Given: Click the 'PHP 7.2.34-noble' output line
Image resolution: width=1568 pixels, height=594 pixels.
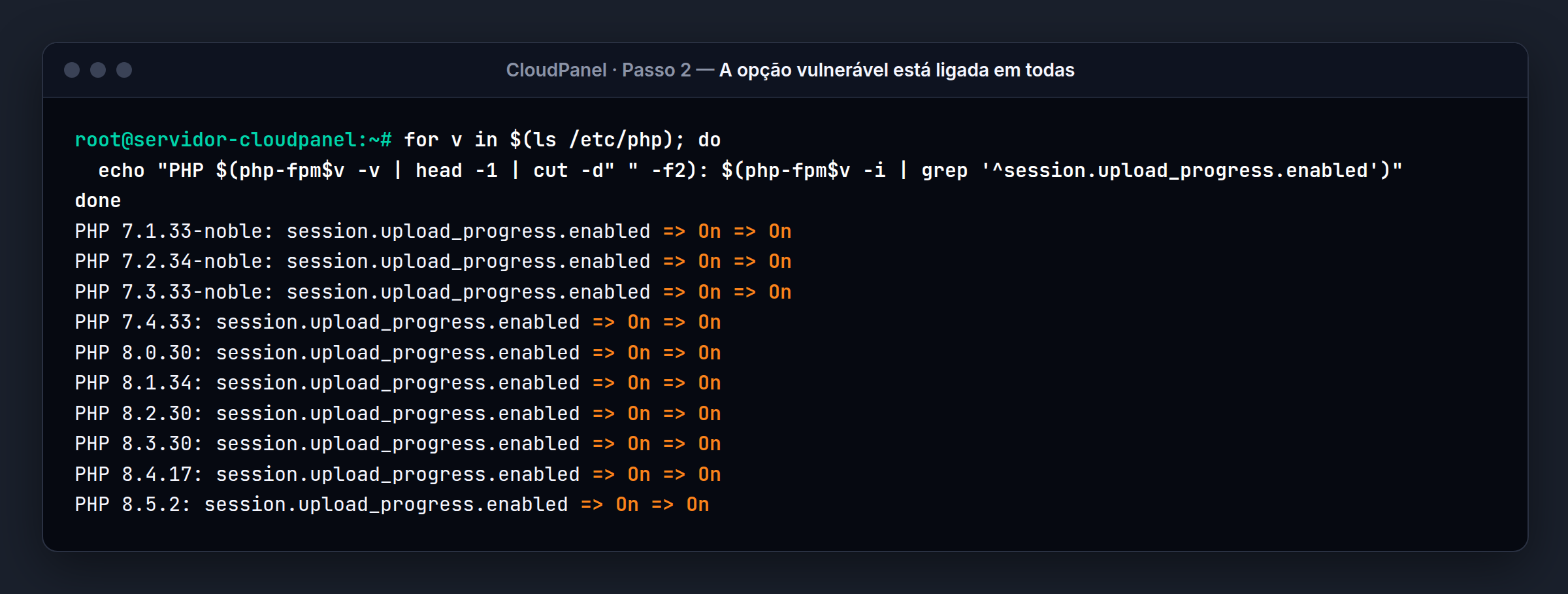Looking at the screenshot, I should tap(433, 261).
